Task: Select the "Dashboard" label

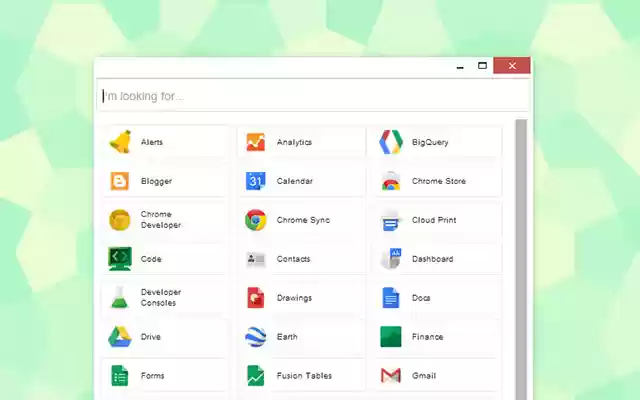Action: (433, 259)
